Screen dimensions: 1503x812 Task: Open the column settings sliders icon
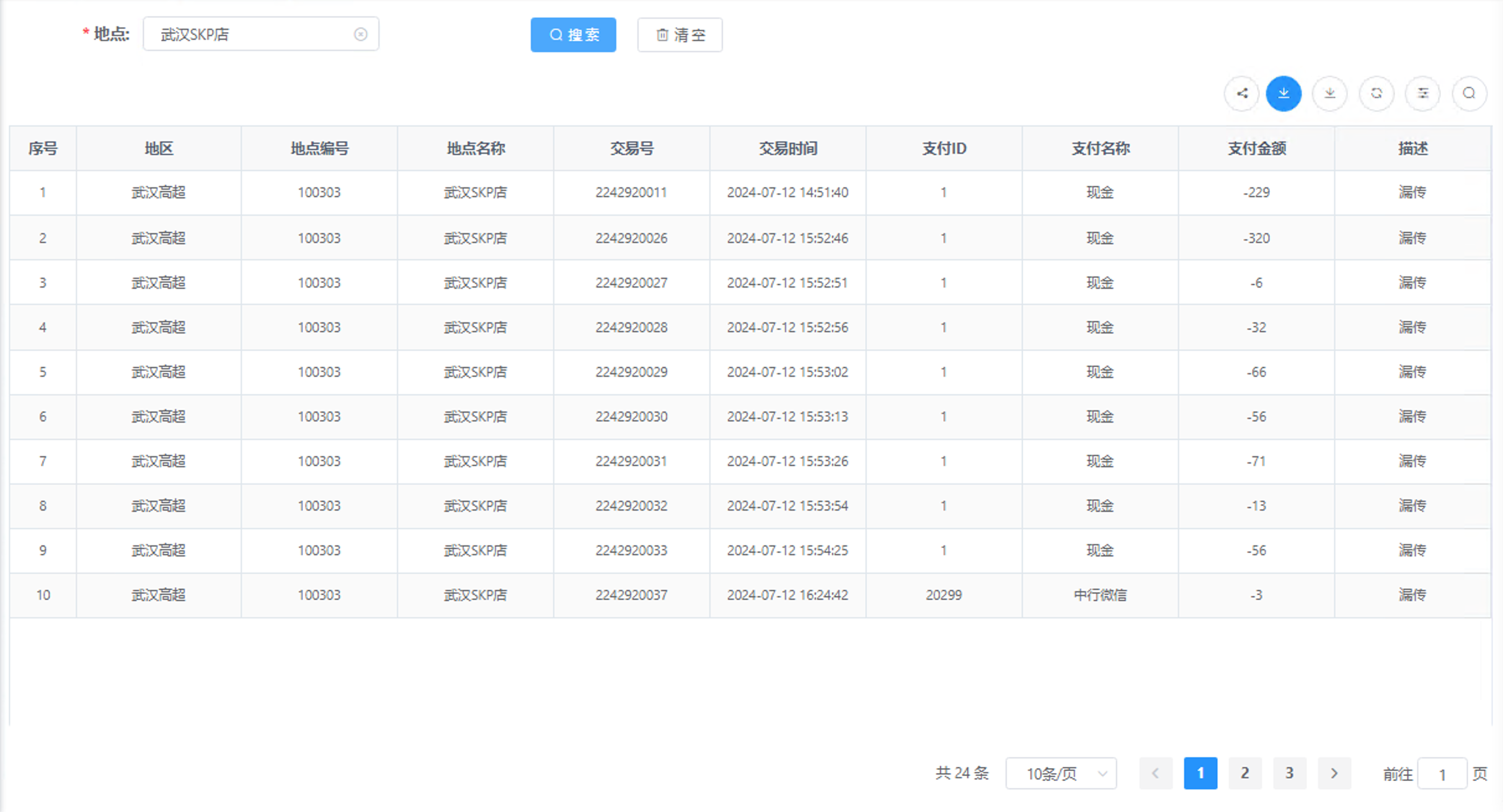(1423, 94)
